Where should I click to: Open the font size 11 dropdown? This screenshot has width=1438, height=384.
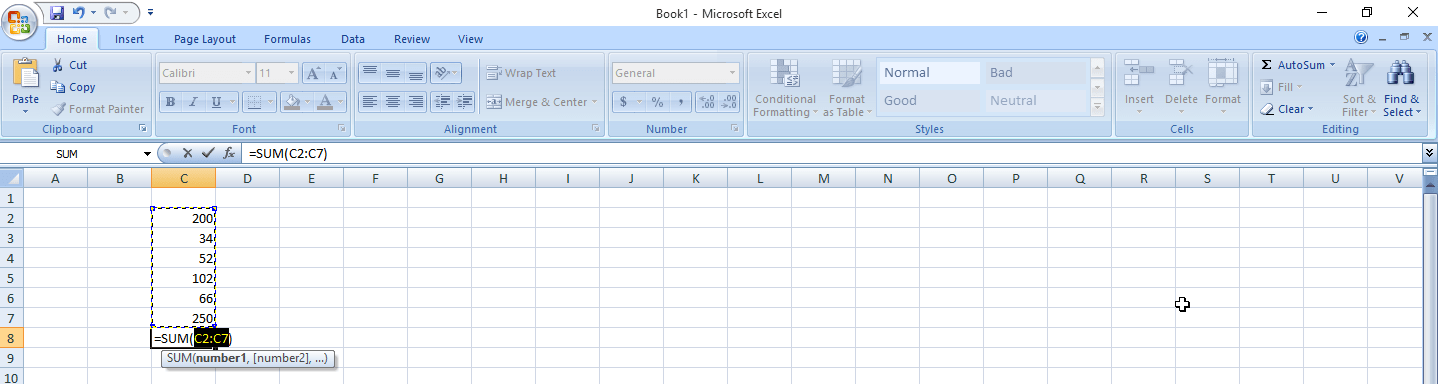(x=292, y=73)
